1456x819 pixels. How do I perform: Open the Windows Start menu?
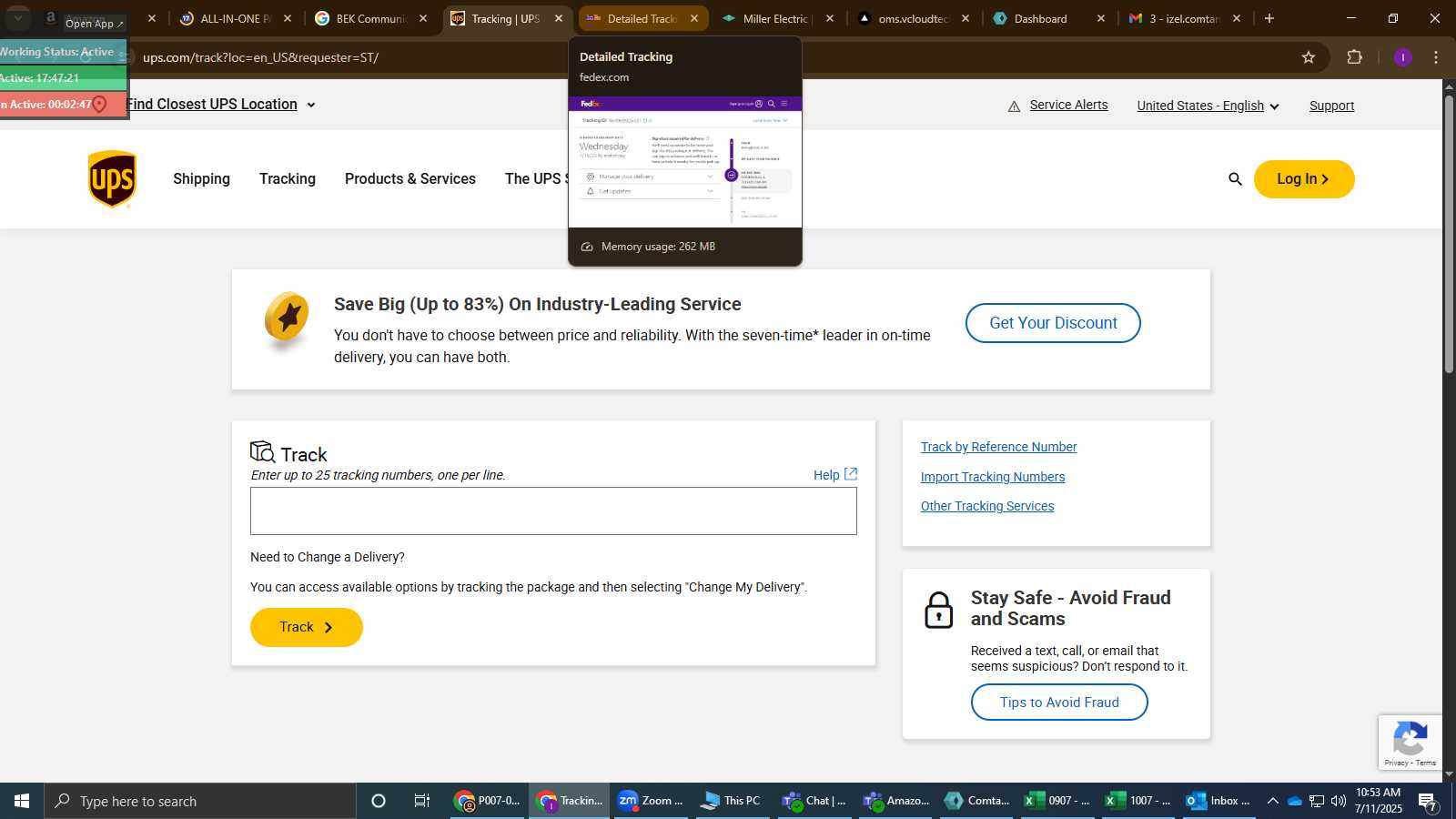22,801
